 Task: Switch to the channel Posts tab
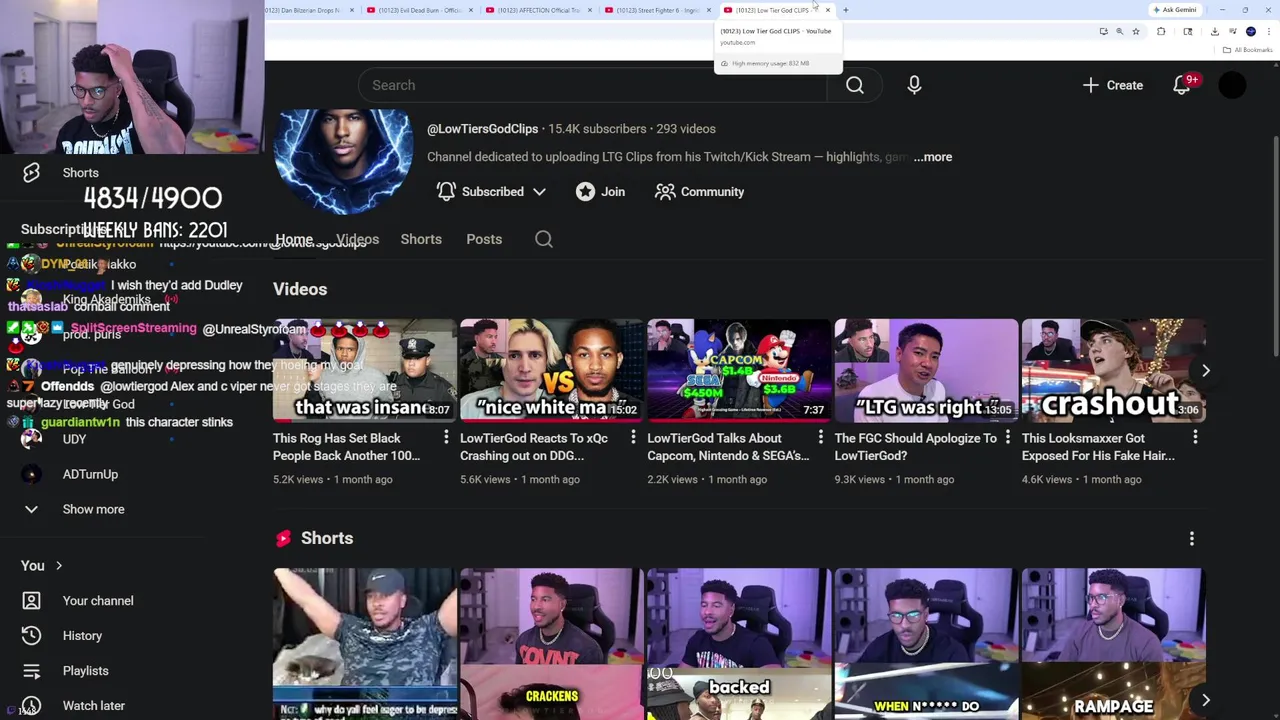coord(484,239)
